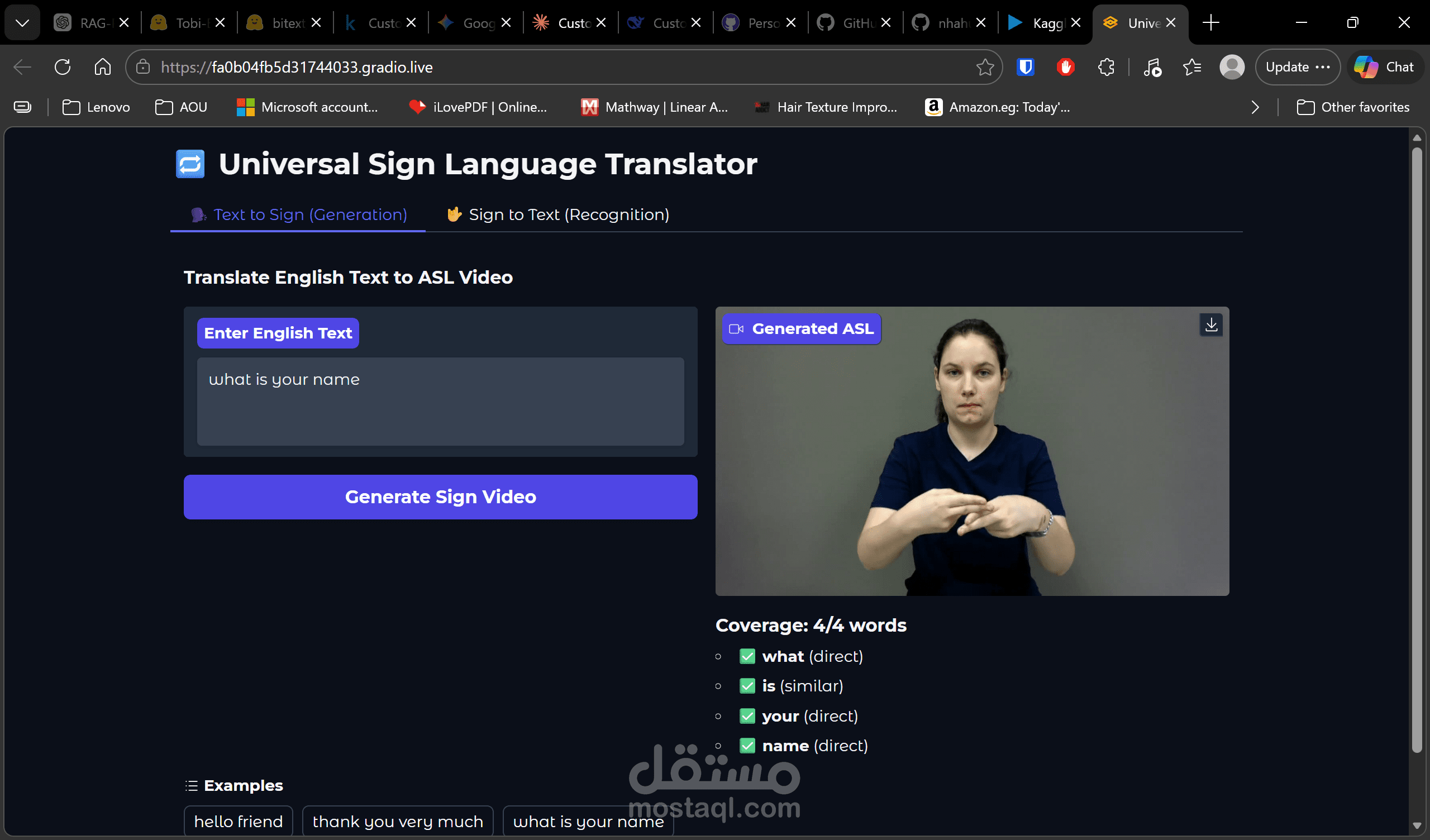Click the English text input box
This screenshot has width=1430, height=840.
[x=440, y=400]
